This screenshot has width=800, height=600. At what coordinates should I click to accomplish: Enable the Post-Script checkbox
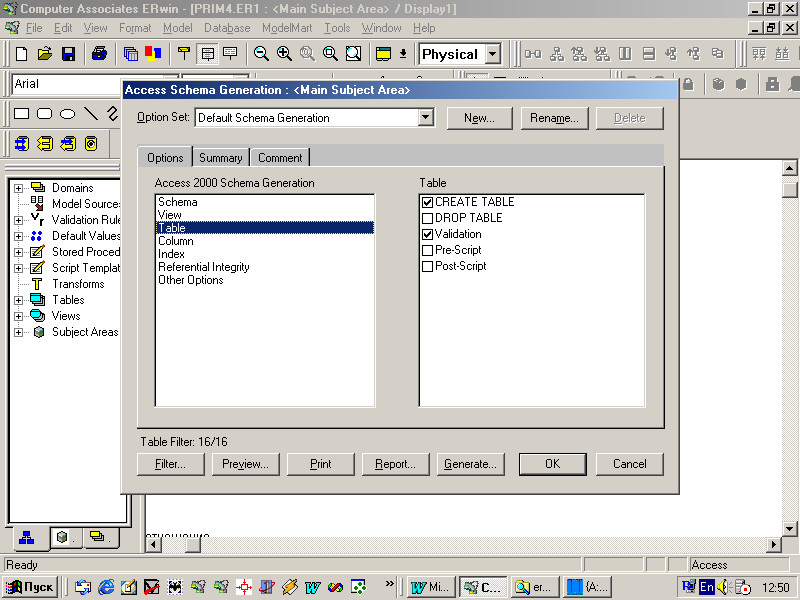428,266
